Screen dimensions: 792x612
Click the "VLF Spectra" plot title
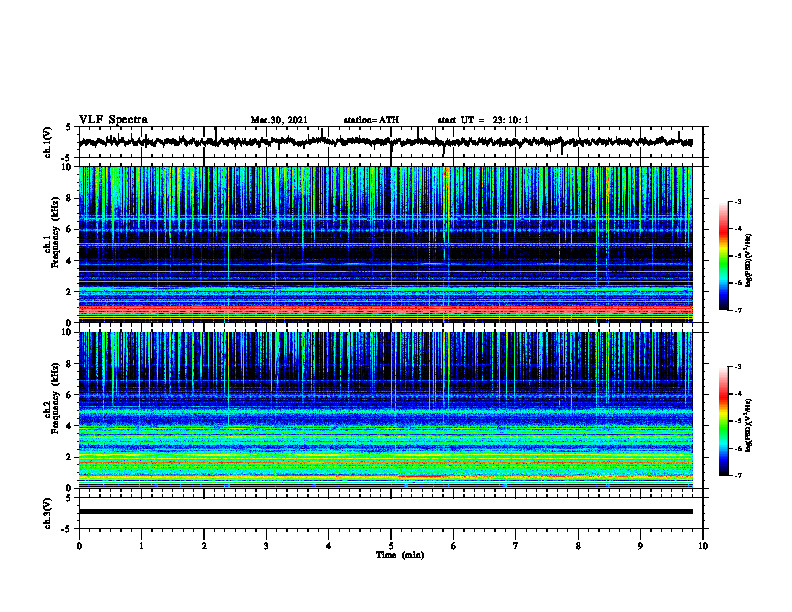[x=113, y=120]
